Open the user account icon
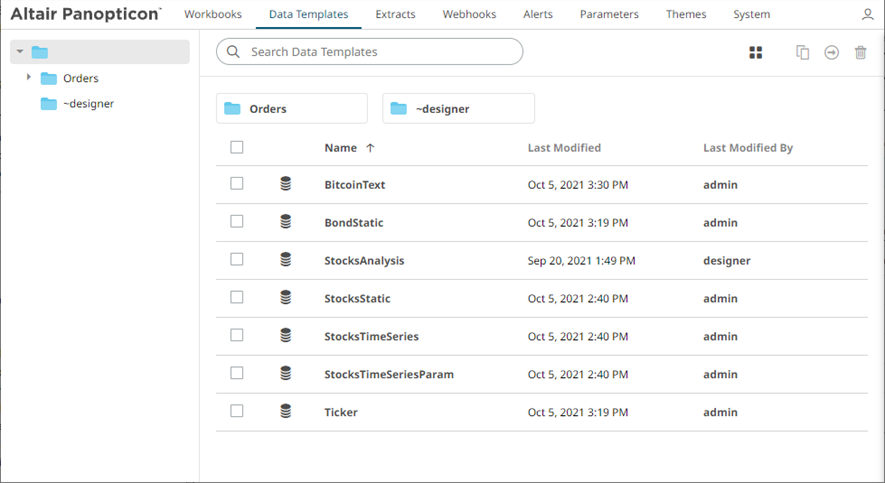 pyautogui.click(x=867, y=15)
